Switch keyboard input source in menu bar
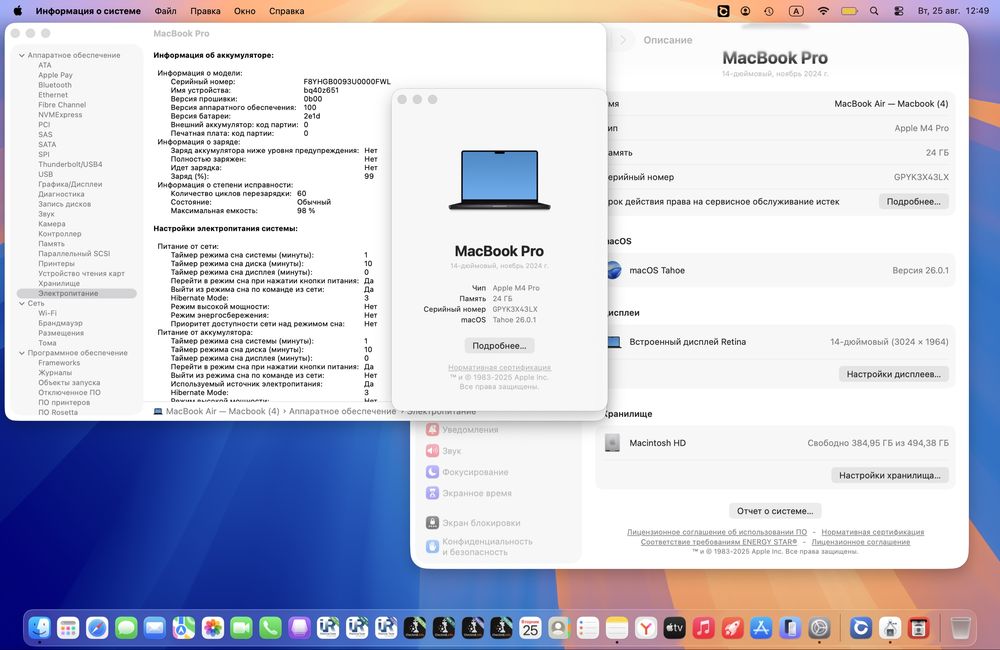 [796, 11]
